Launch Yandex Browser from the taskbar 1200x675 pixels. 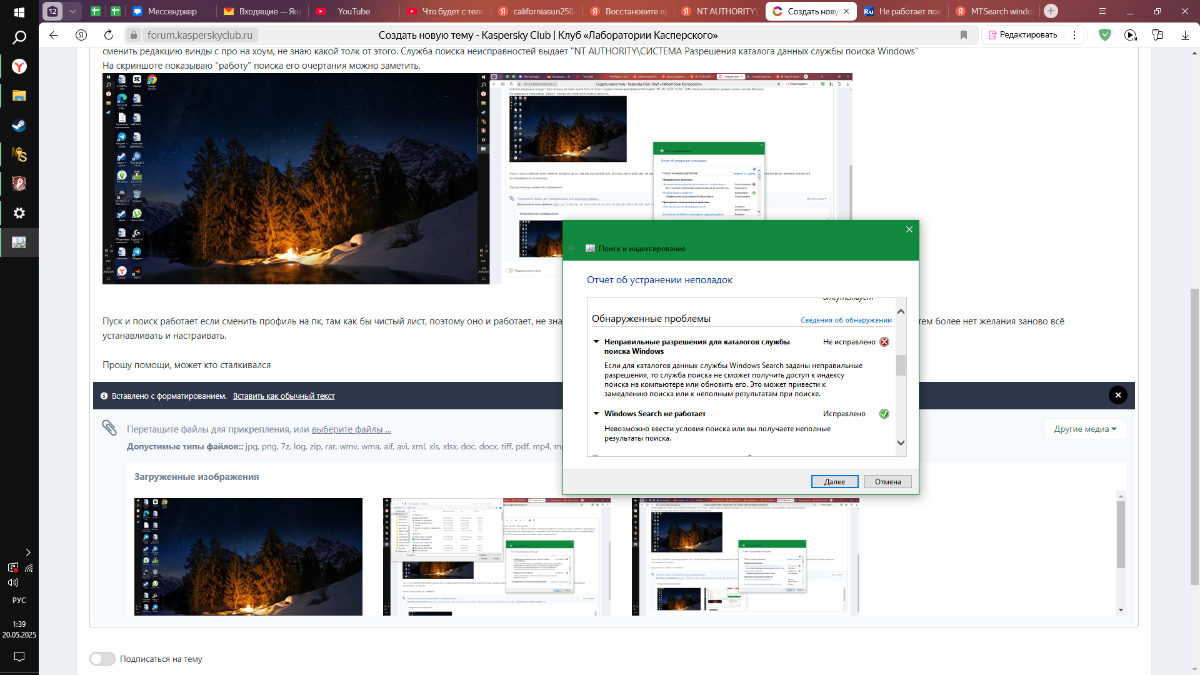(x=19, y=66)
